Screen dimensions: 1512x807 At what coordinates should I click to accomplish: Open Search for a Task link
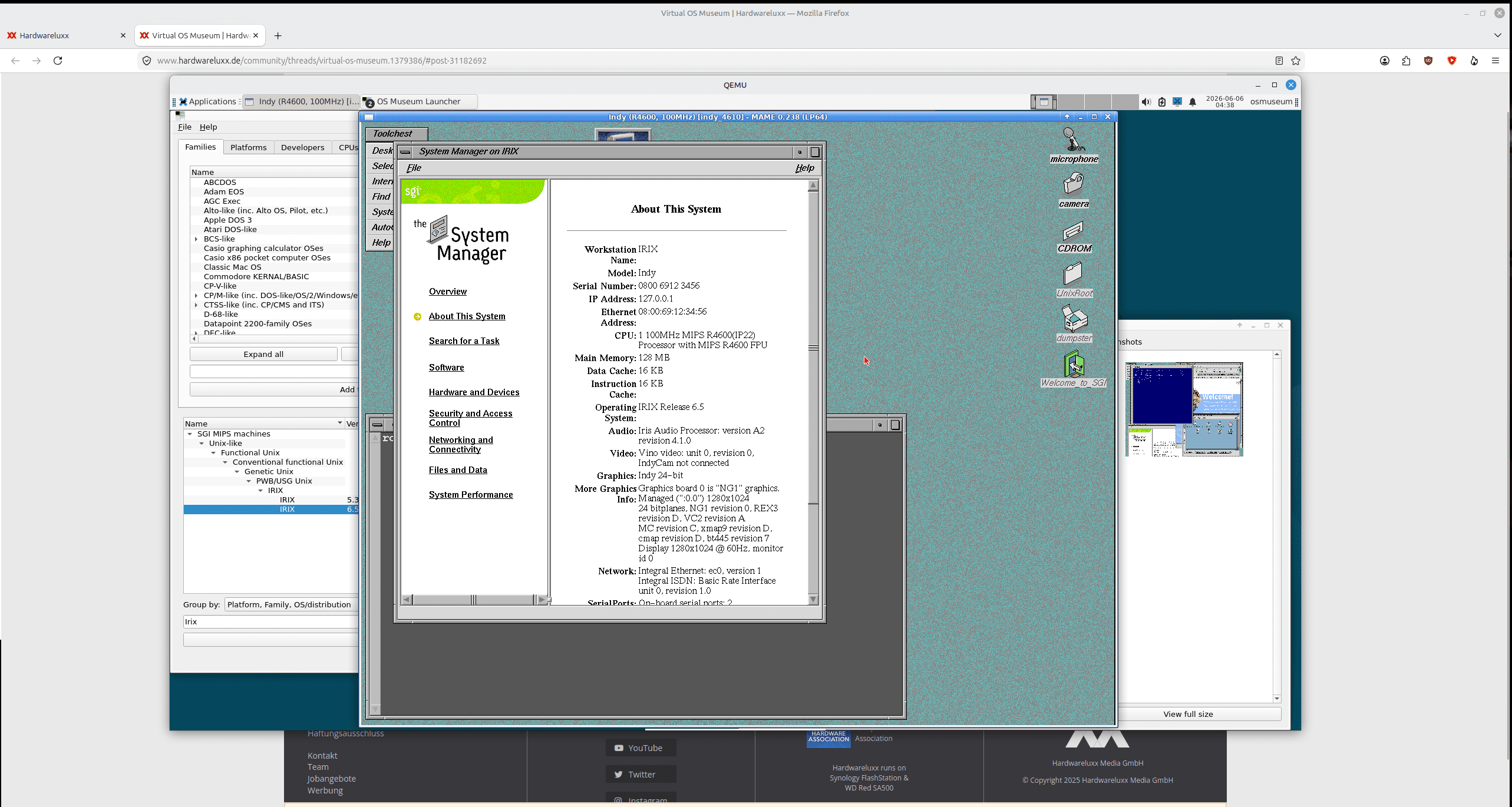point(464,341)
